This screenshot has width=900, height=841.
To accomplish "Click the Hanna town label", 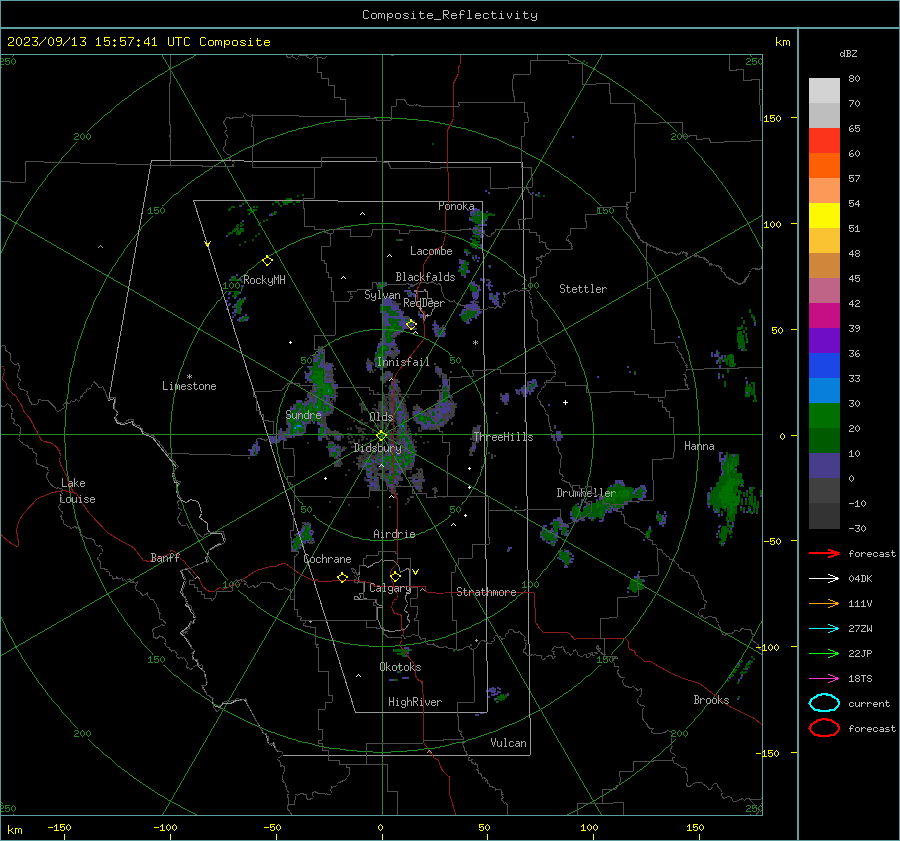I will pyautogui.click(x=699, y=446).
